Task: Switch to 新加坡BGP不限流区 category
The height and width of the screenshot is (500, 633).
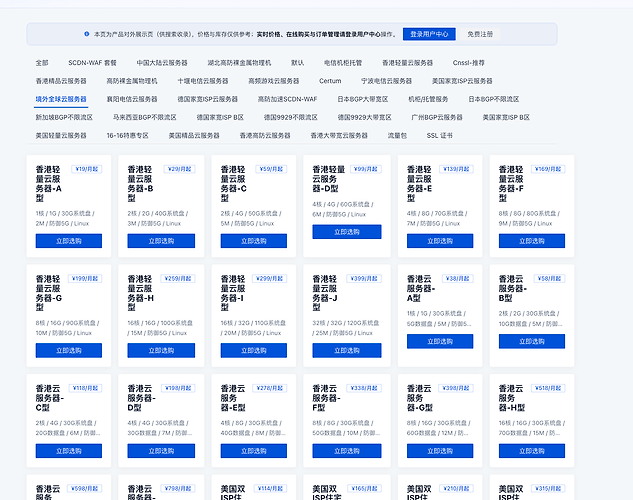Action: [x=64, y=117]
